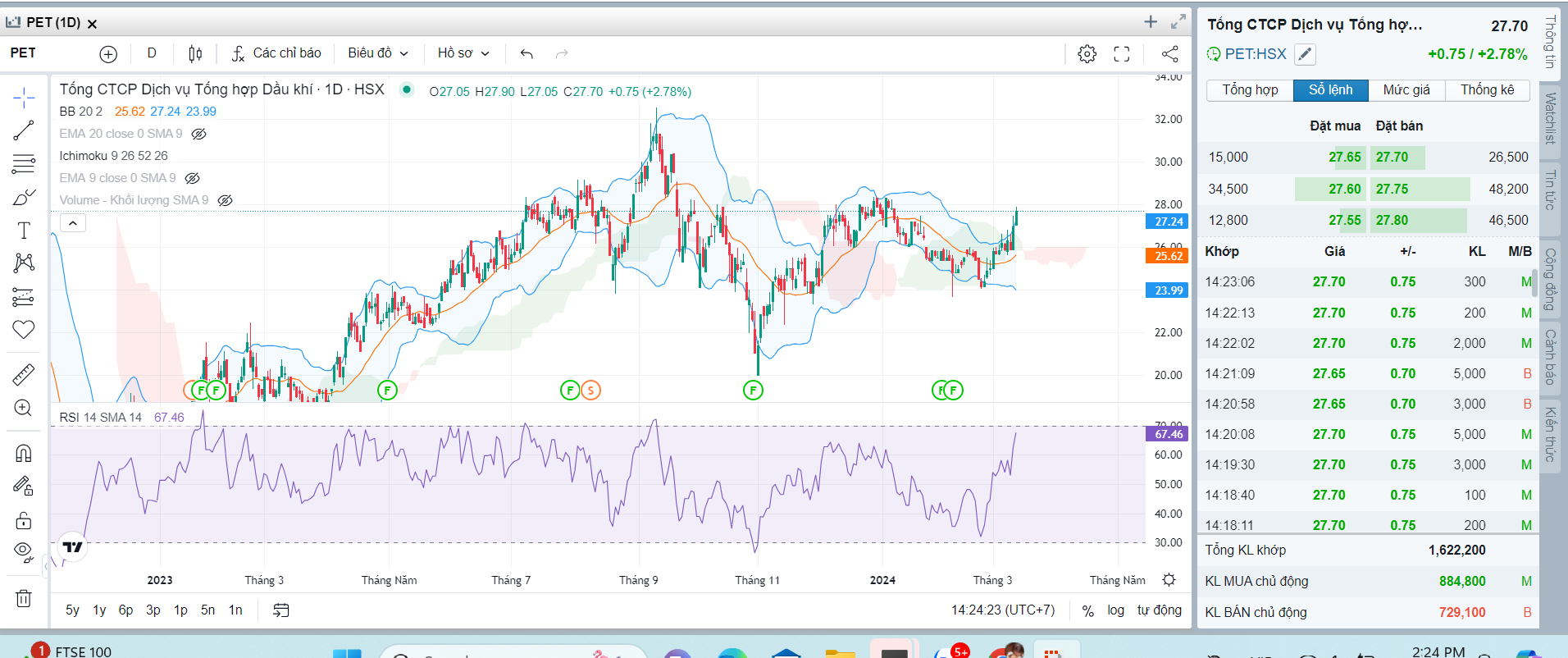Expand the chart panel
The height and width of the screenshot is (658, 1568).
coord(1178,22)
